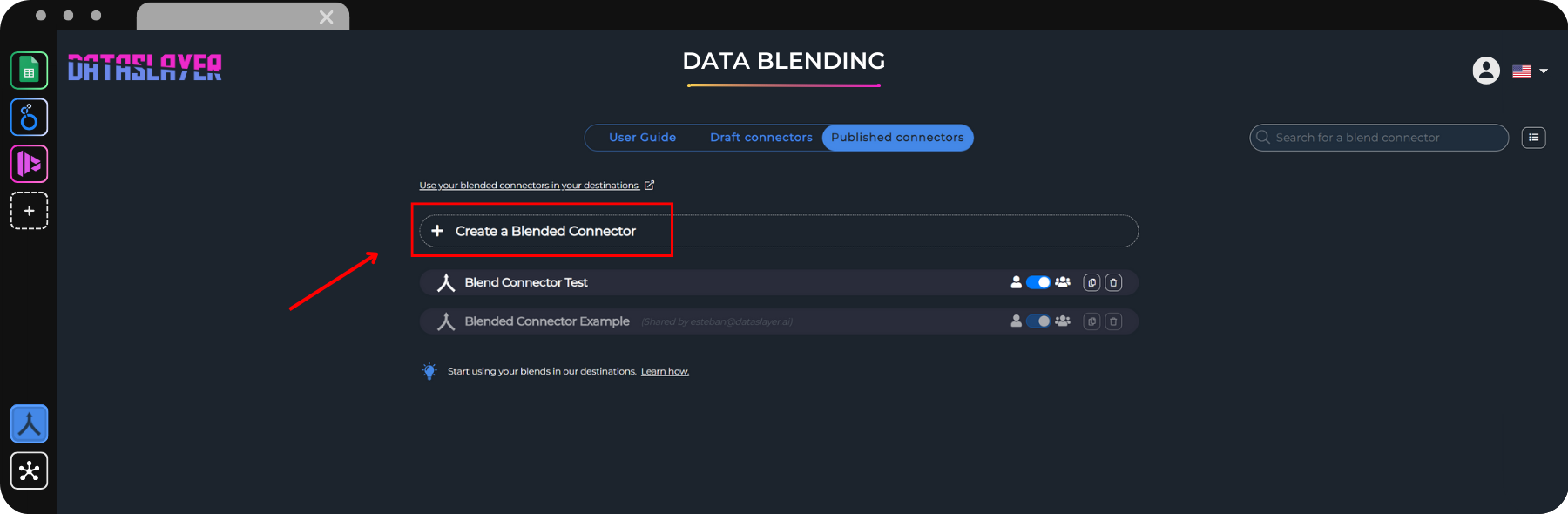Duplicate Blend Connector Test using the copy icon

pyautogui.click(x=1092, y=282)
